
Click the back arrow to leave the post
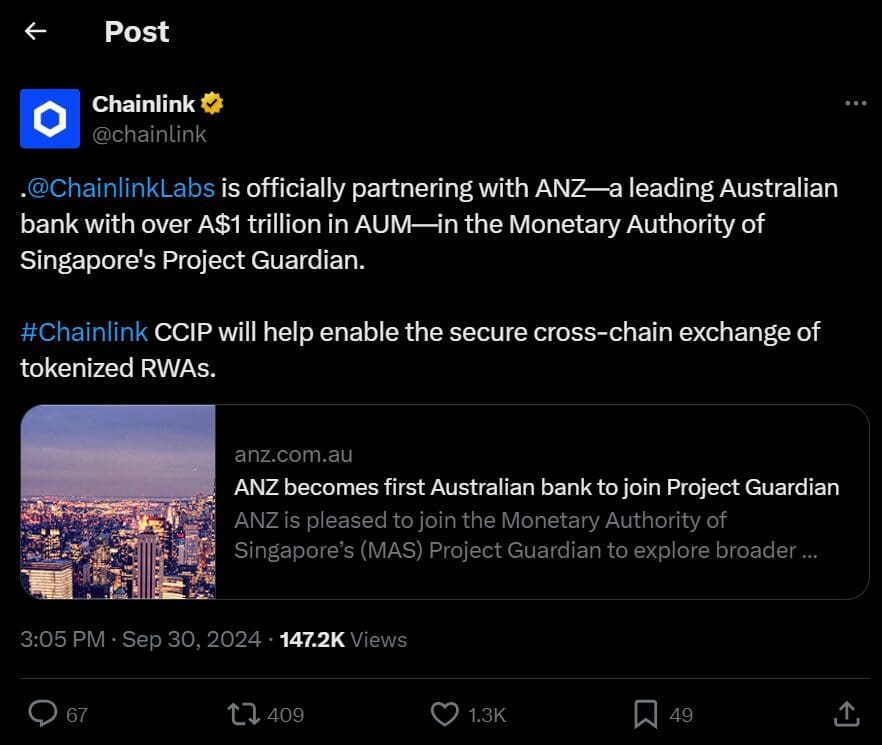tap(35, 31)
